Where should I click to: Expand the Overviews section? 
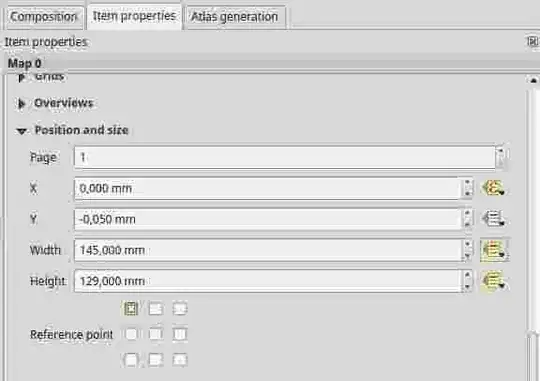(21, 103)
